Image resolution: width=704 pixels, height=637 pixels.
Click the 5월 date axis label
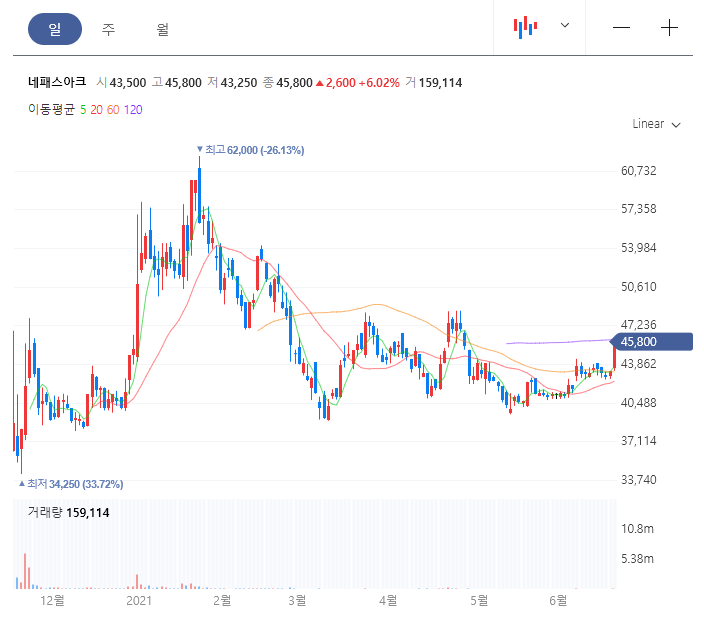pos(479,601)
